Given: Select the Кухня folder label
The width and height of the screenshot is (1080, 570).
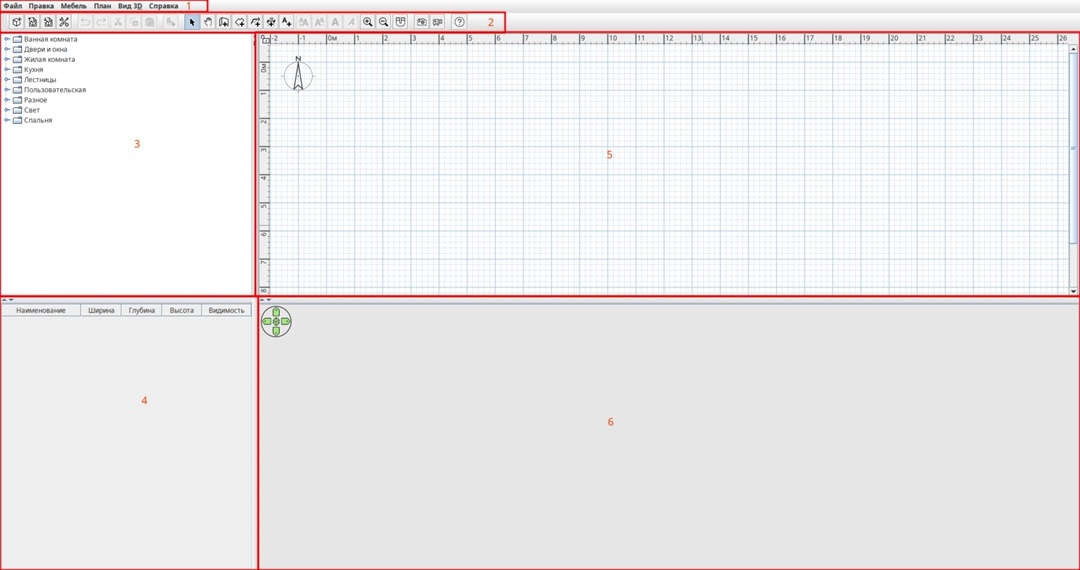Looking at the screenshot, I should [34, 70].
